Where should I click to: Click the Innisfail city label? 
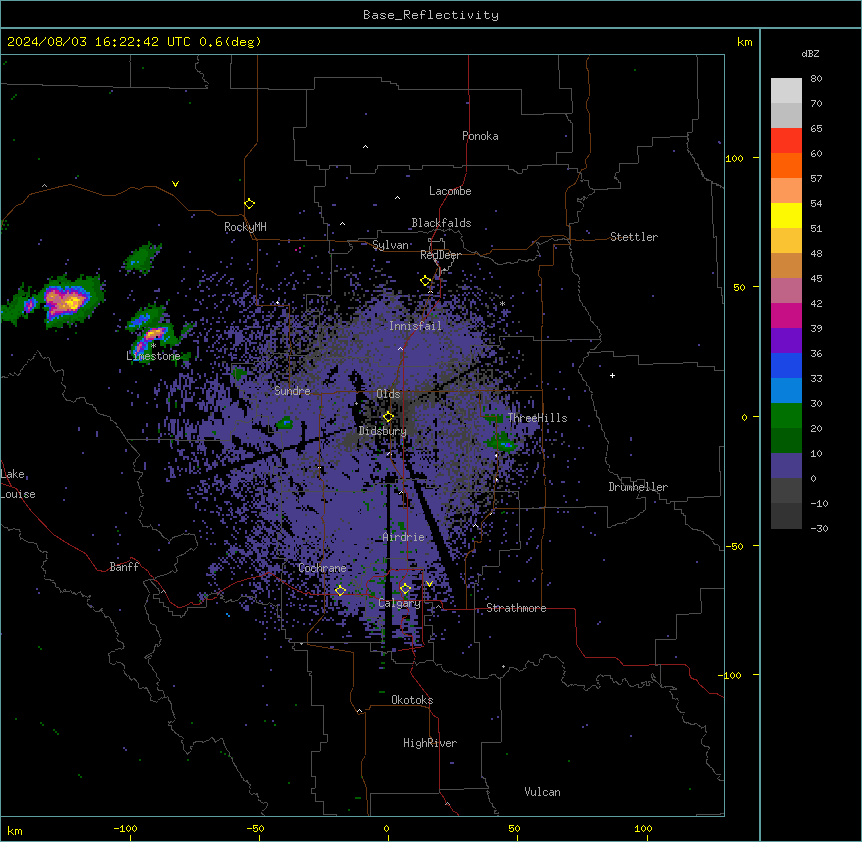click(x=415, y=326)
